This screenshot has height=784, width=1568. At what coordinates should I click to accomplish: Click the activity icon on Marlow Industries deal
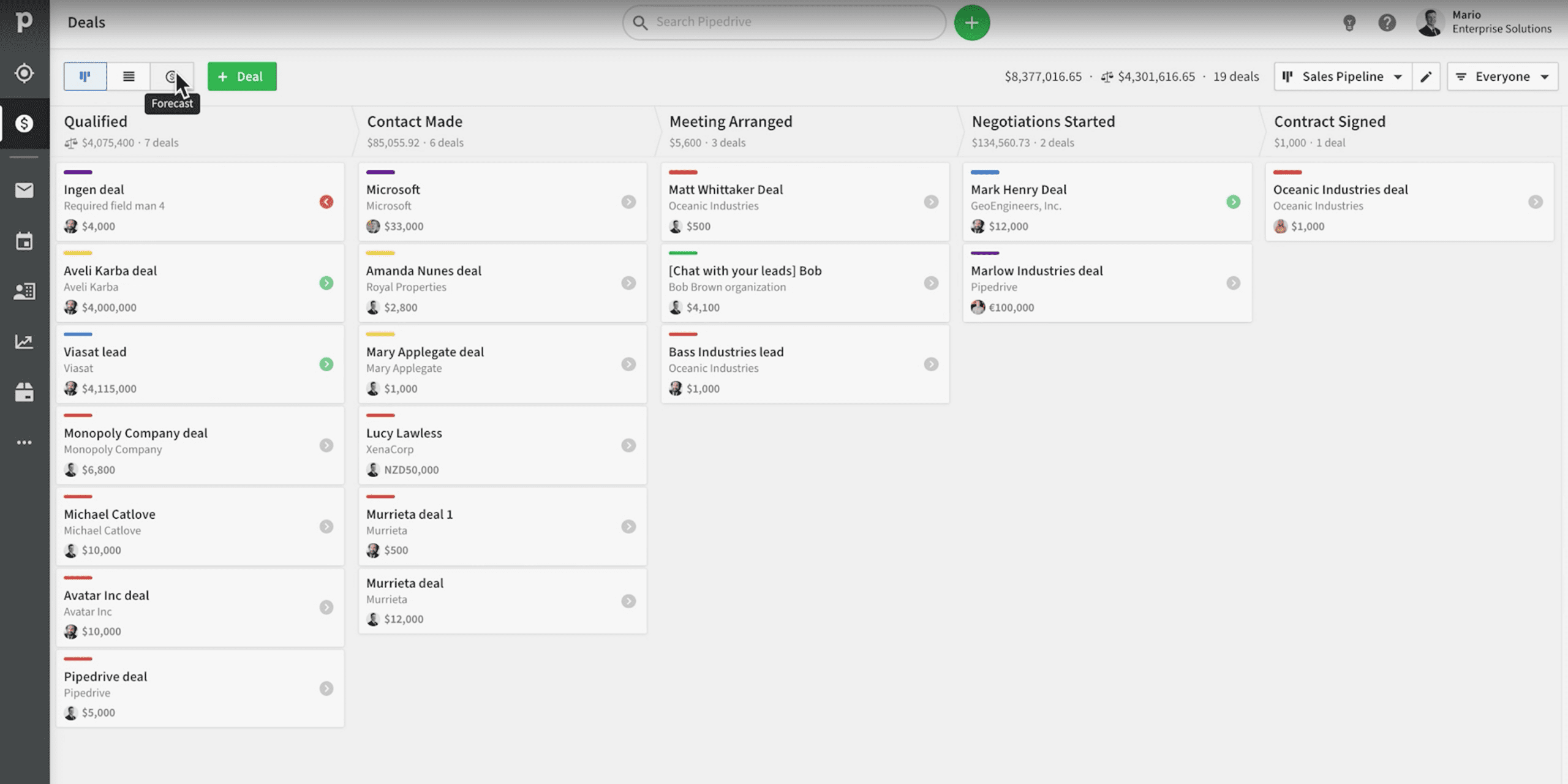[x=1234, y=283]
